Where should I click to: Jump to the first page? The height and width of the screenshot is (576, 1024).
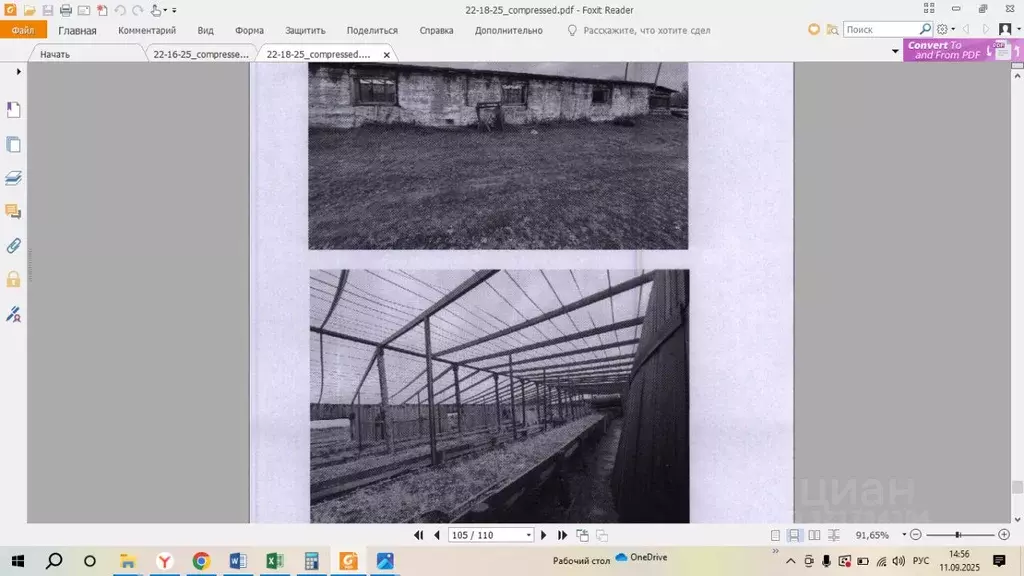point(419,536)
